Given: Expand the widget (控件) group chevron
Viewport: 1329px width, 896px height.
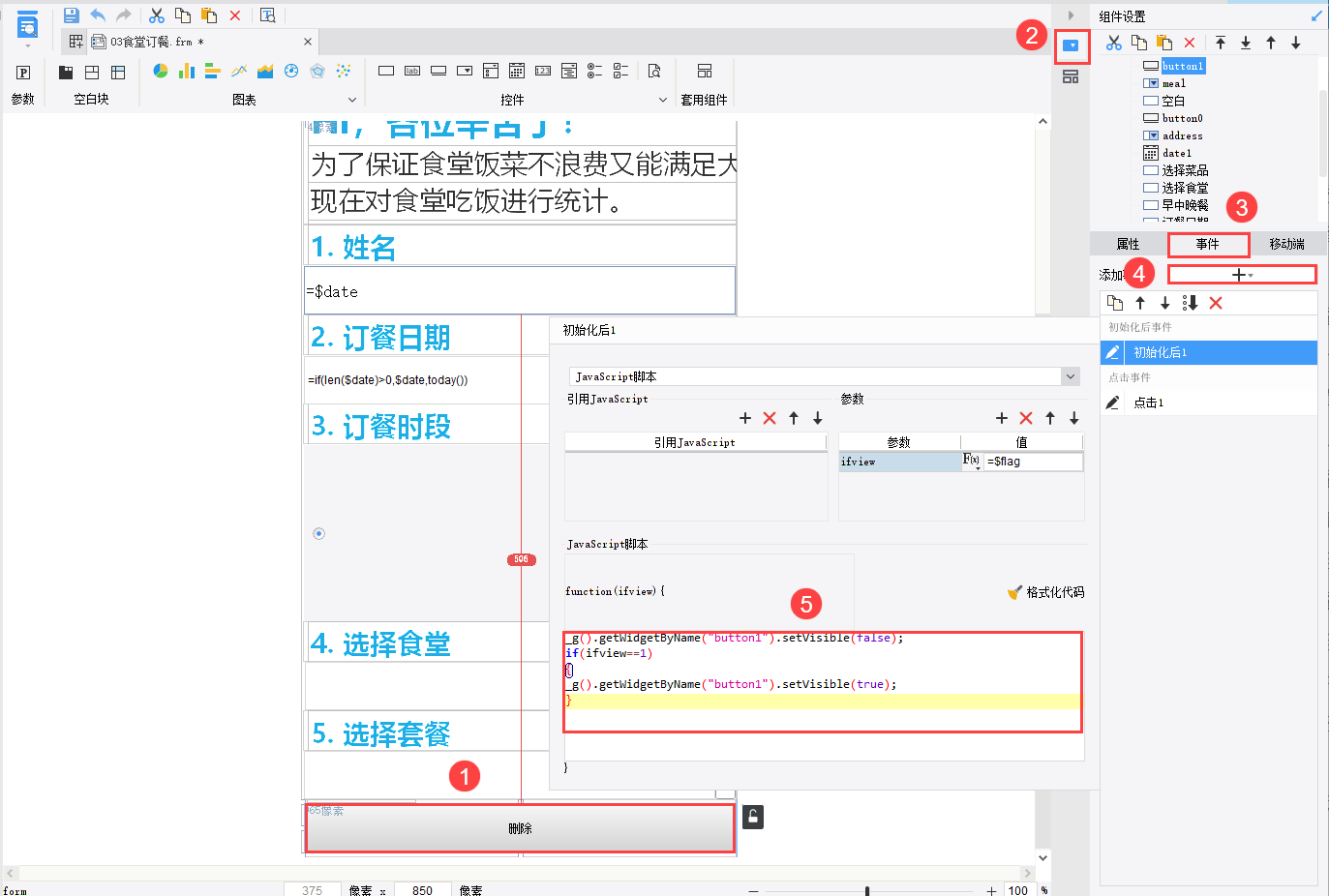Looking at the screenshot, I should (663, 100).
